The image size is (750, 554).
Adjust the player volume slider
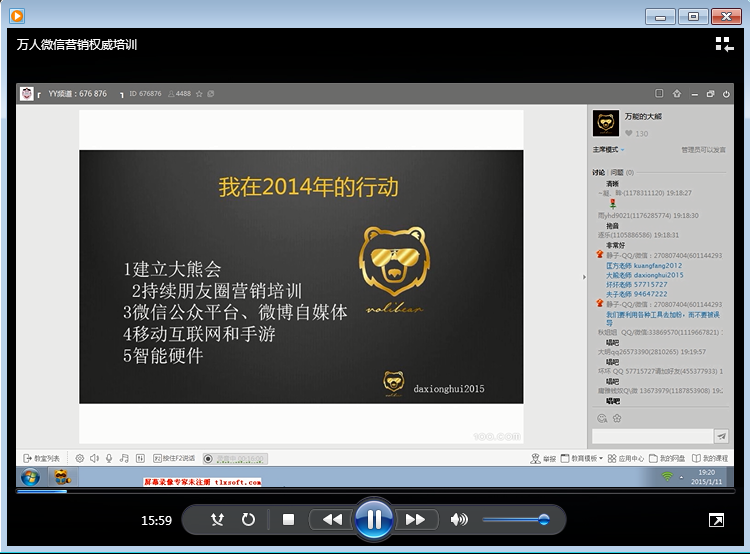click(515, 520)
